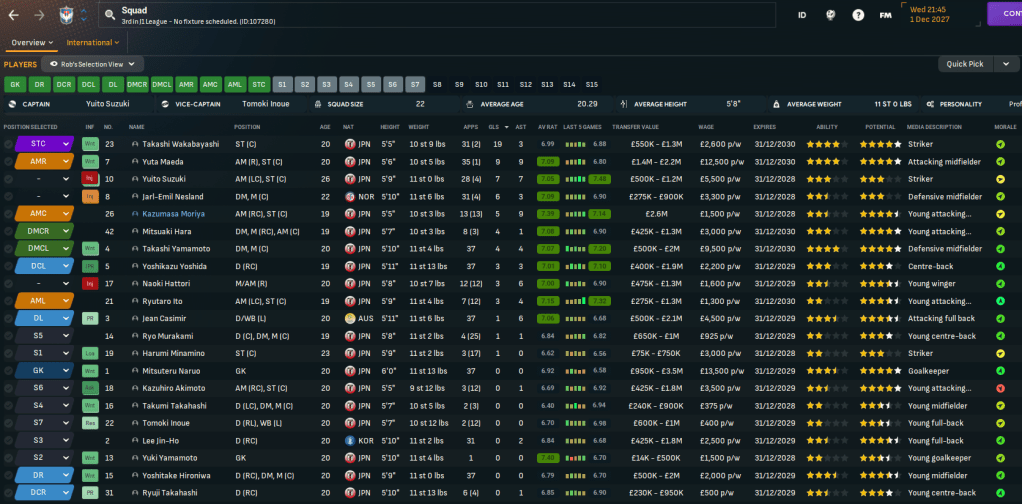Open the help question mark icon
Screen dimensions: 1022x504
click(857, 15)
